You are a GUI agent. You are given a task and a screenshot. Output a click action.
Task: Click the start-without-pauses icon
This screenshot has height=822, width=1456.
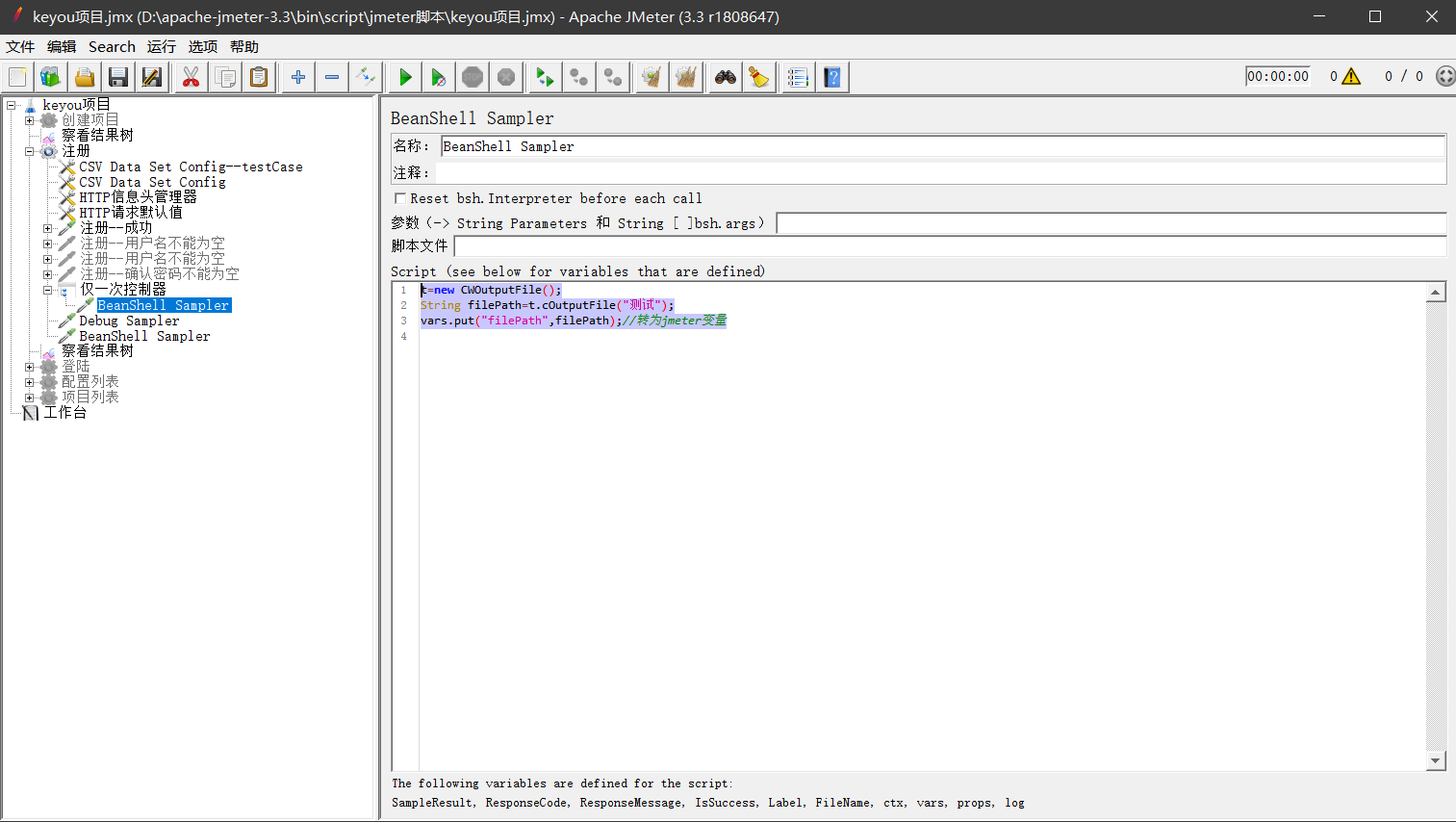click(439, 76)
